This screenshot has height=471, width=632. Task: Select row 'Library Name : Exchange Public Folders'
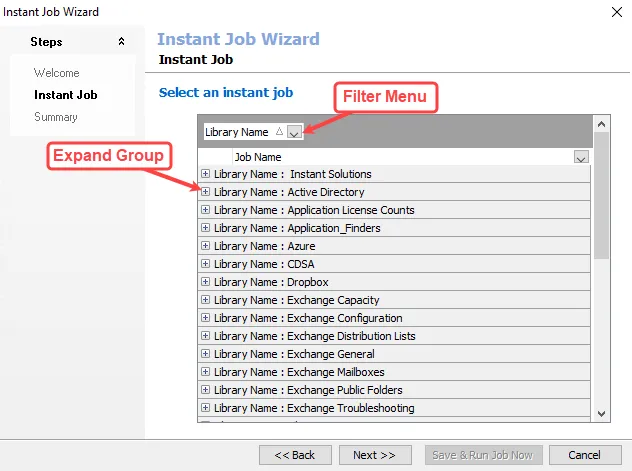click(394, 390)
